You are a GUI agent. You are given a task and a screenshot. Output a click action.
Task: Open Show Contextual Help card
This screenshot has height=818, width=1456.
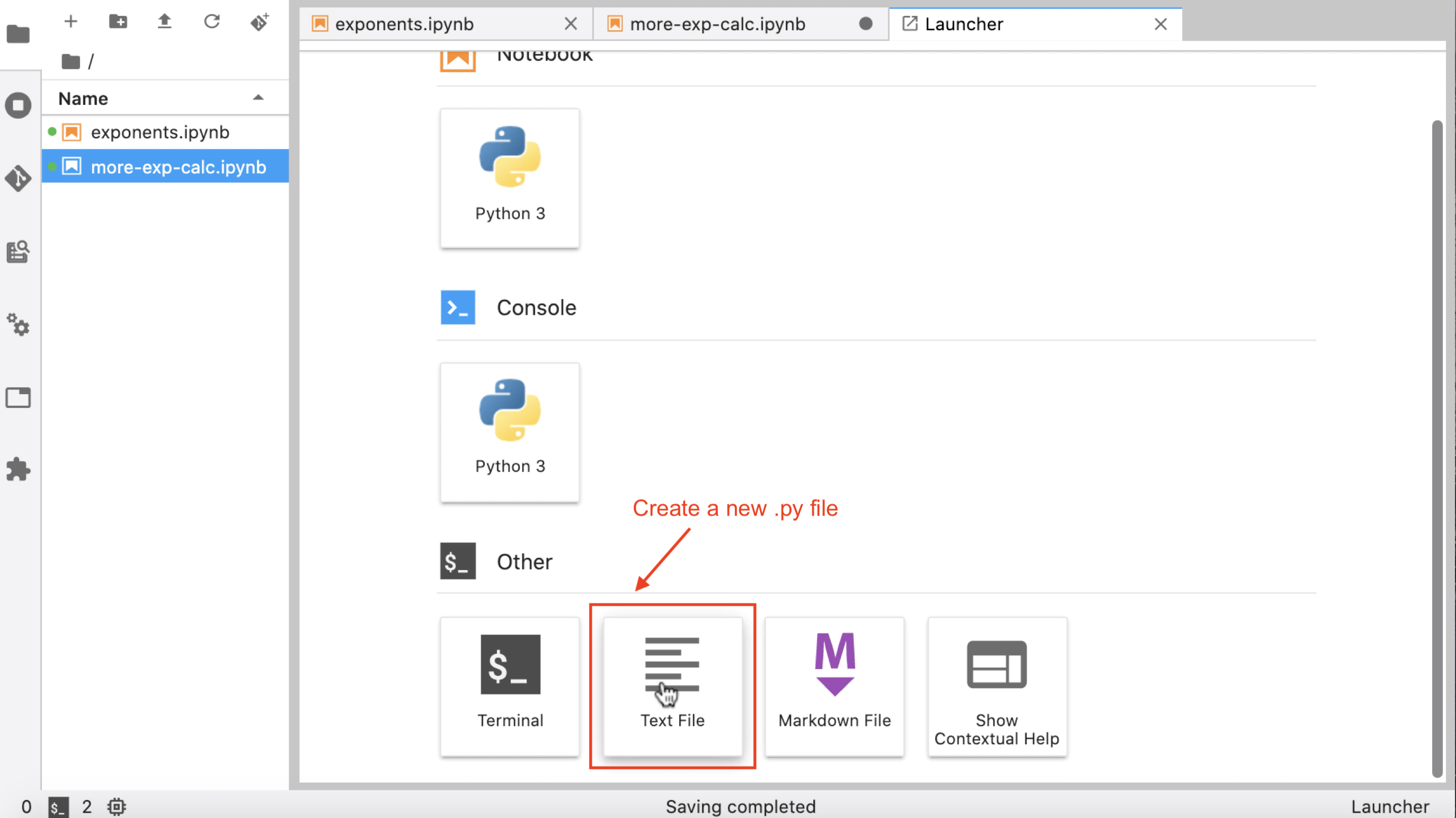[x=997, y=685]
